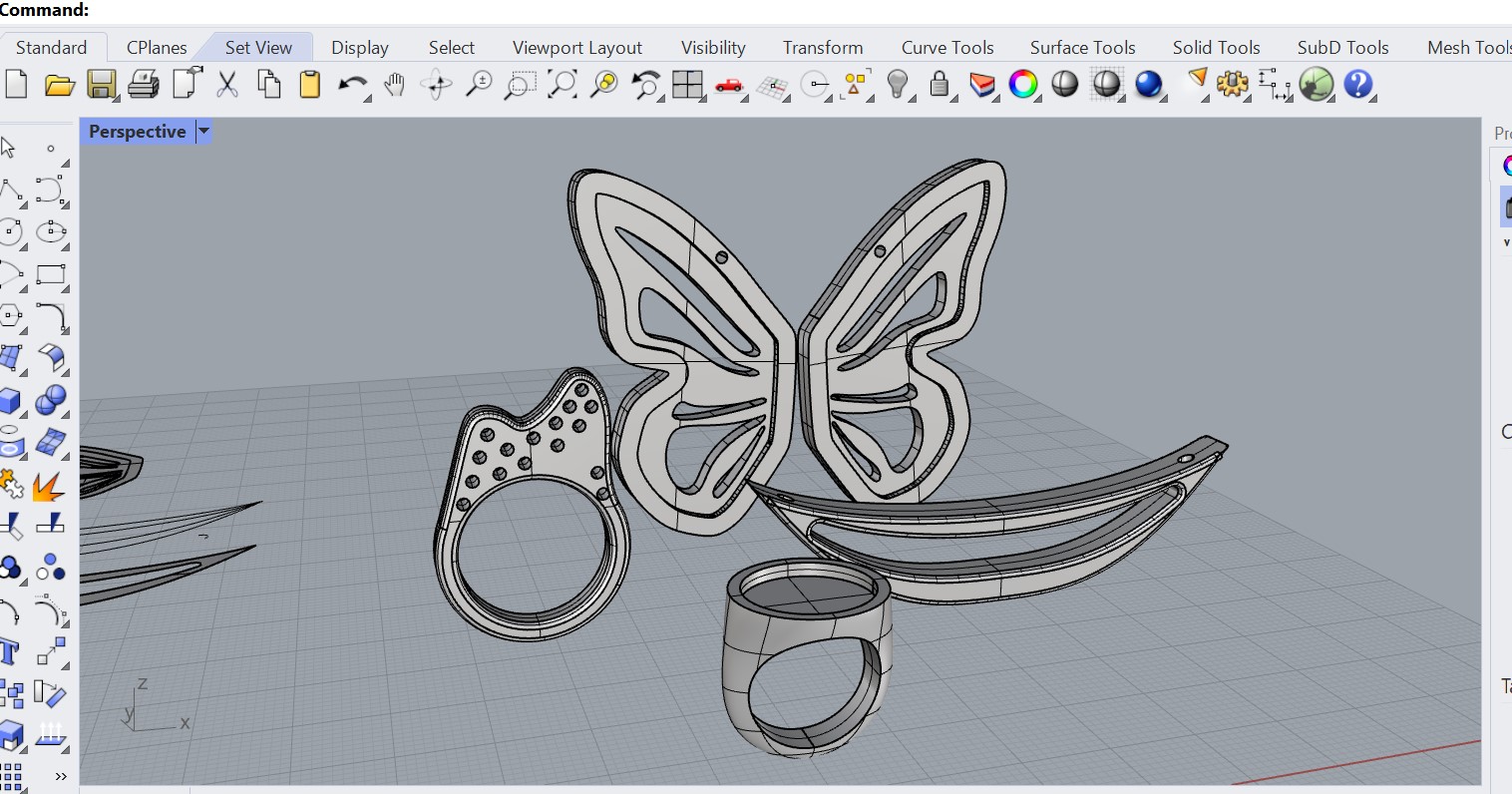Open Help blue question mark icon
The height and width of the screenshot is (794, 1512).
tap(1358, 85)
